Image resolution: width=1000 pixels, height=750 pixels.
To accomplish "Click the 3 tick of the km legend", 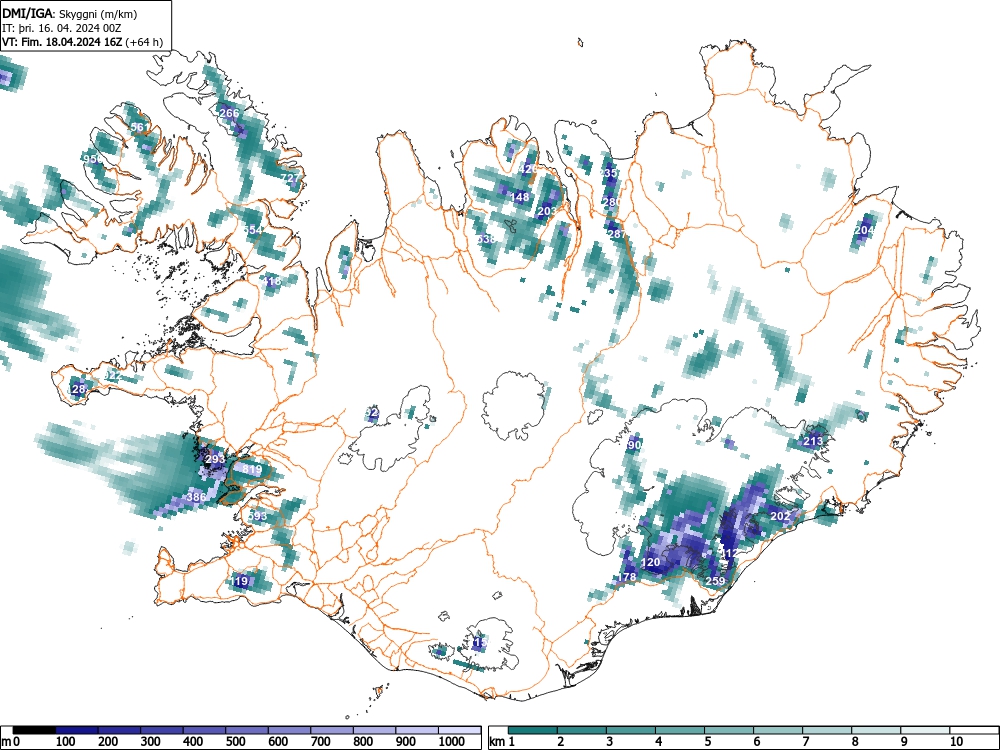I will point(610,742).
